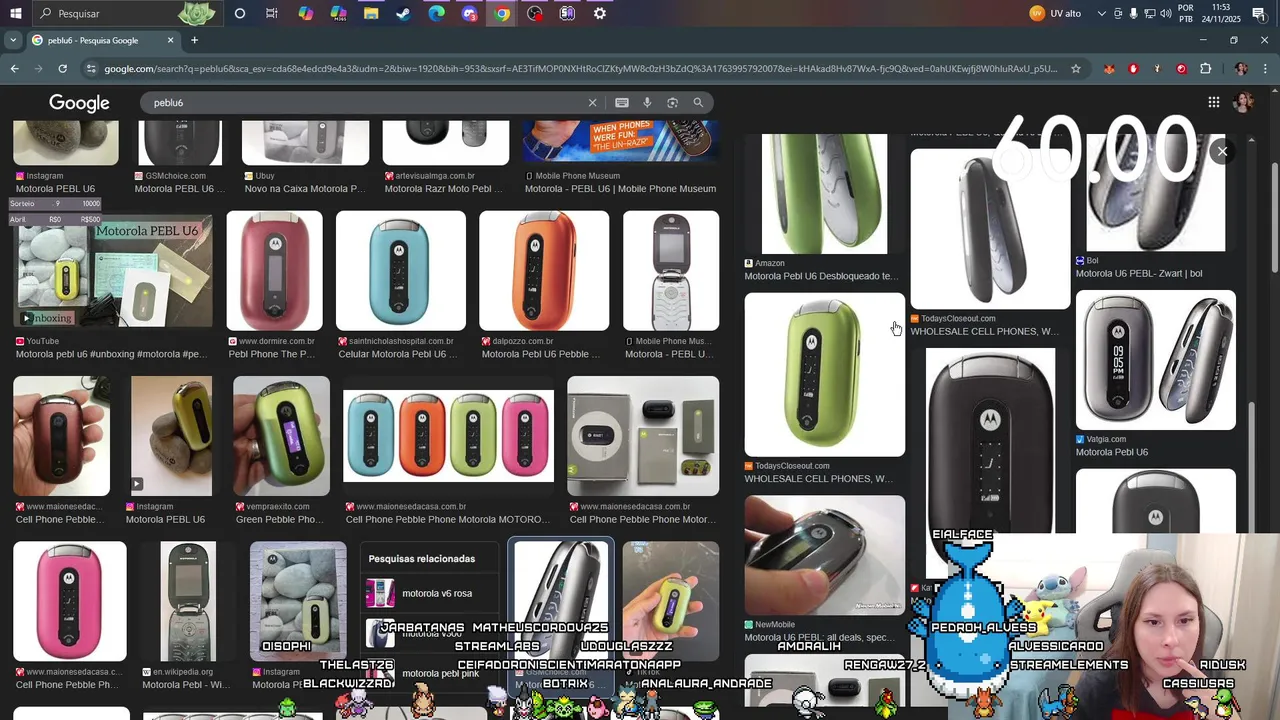Click the pebIu6 search input field

(x=365, y=103)
